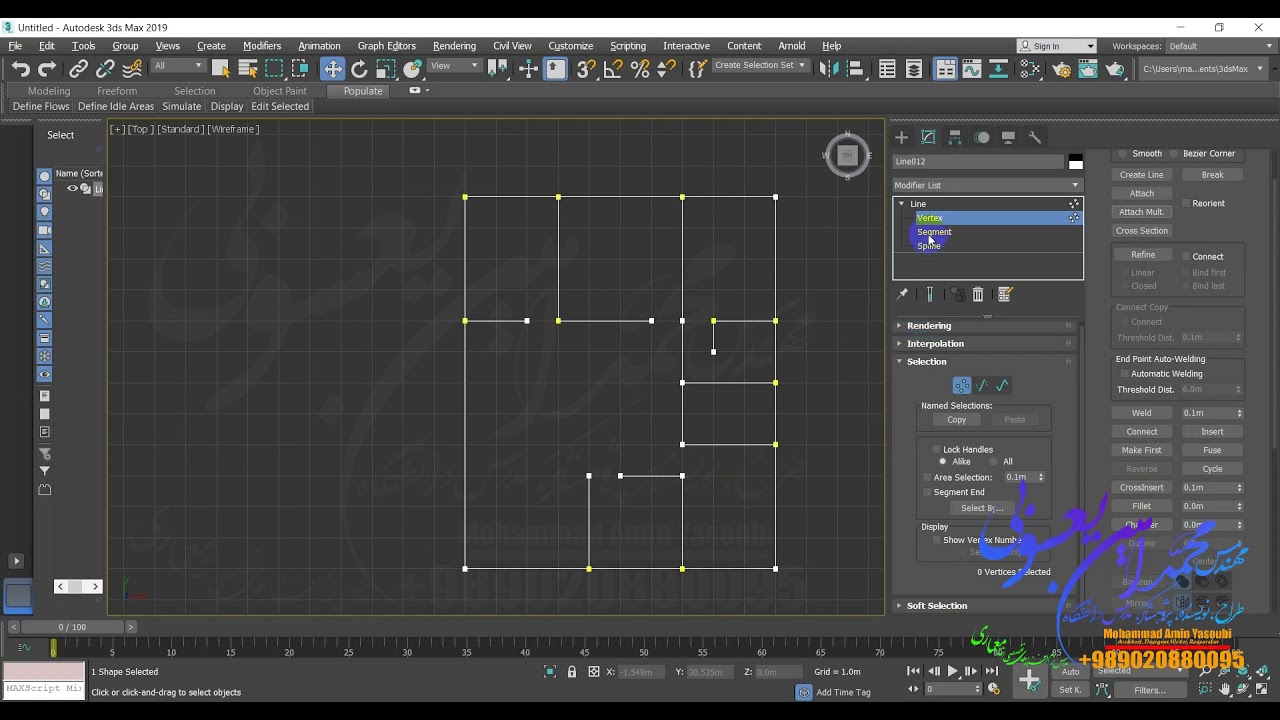Click the 0 / 100 time slider
The width and height of the screenshot is (1280, 720).
click(72, 627)
